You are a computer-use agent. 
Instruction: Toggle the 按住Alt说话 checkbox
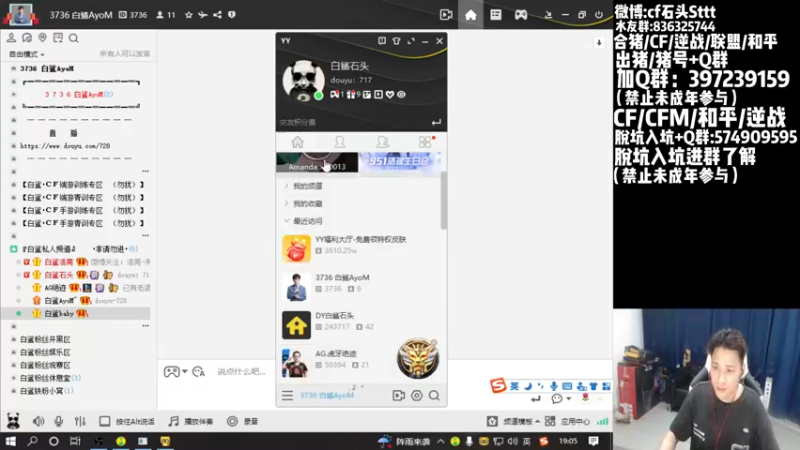coord(105,421)
